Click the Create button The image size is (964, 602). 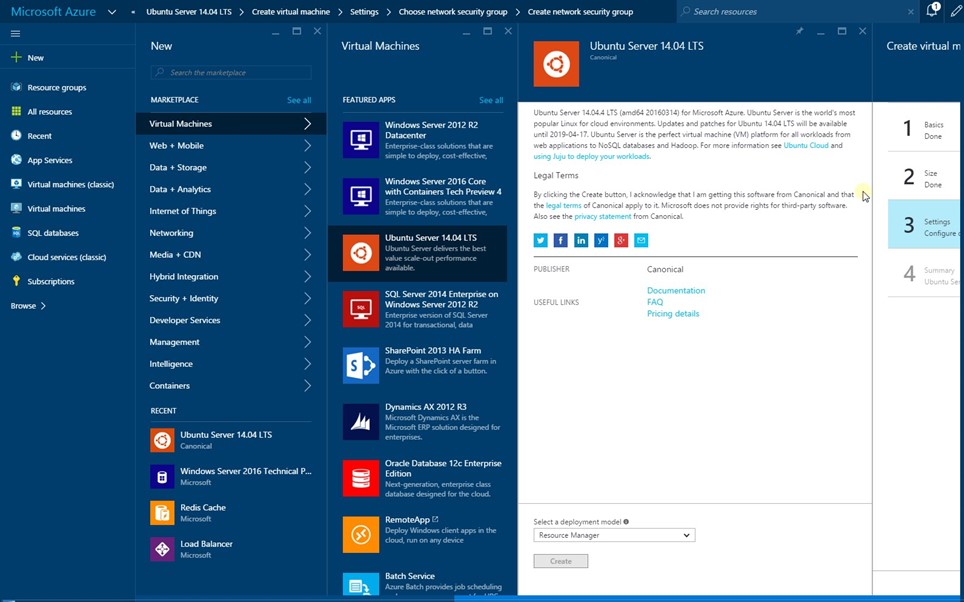561,561
